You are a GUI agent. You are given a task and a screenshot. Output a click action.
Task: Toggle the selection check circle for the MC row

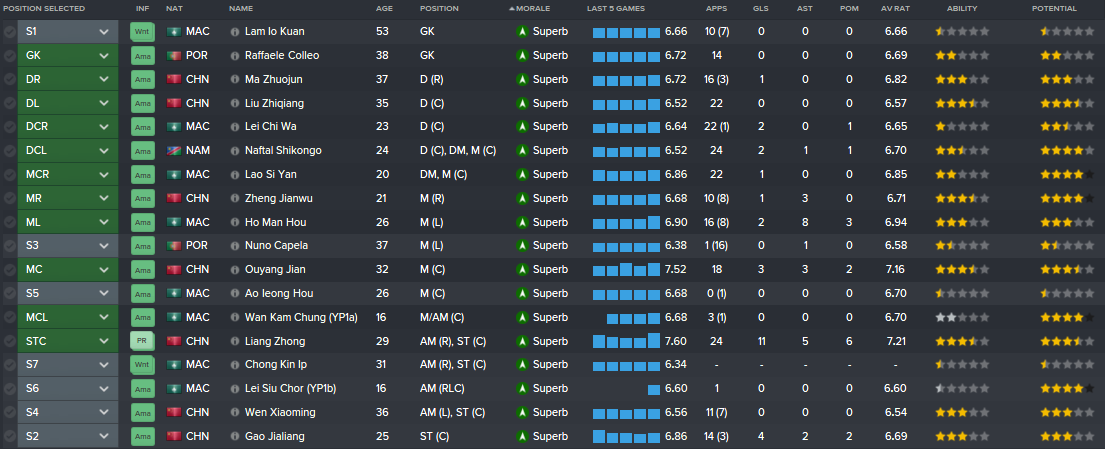9,269
